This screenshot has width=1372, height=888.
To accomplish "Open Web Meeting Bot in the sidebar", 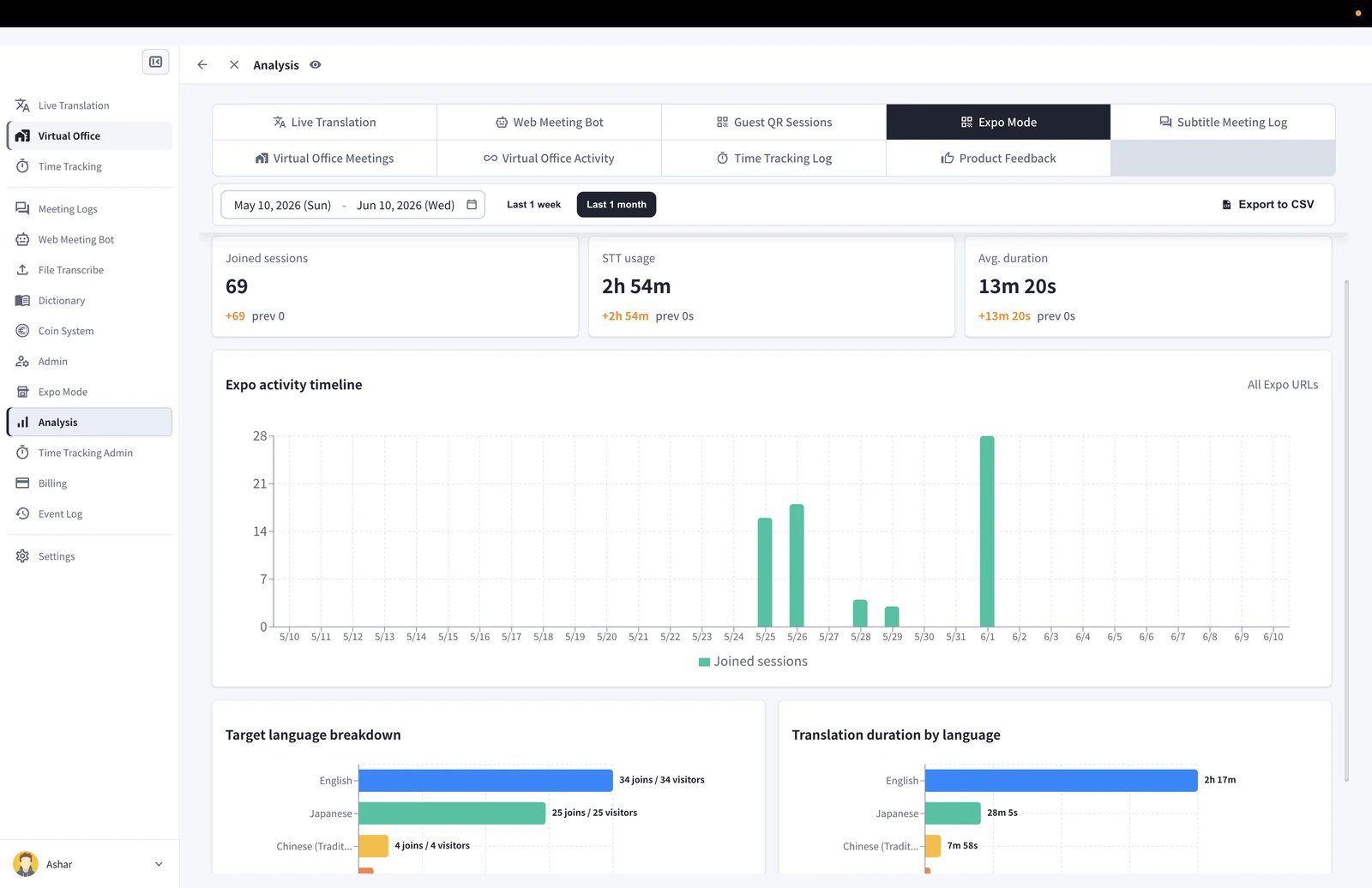I will pyautogui.click(x=89, y=240).
